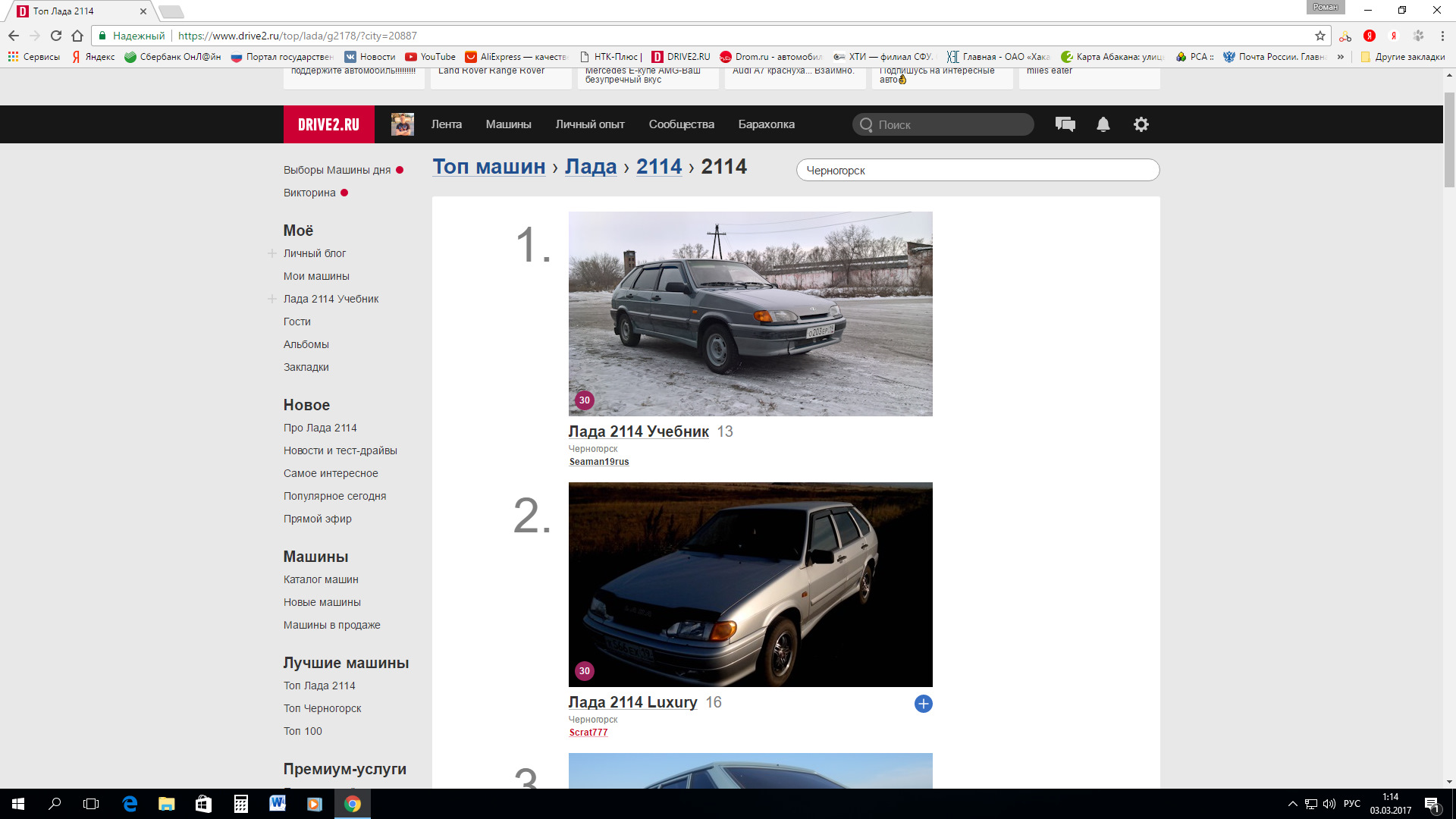The image size is (1456, 819).
Task: Open File Explorer from the taskbar
Action: click(167, 804)
